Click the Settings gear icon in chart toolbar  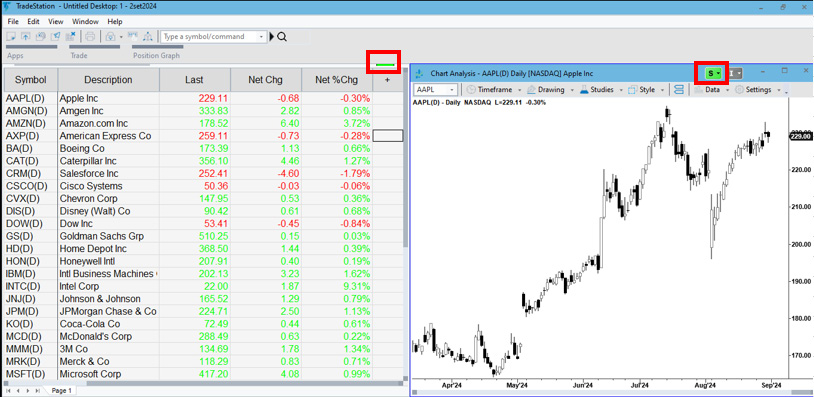click(x=739, y=90)
